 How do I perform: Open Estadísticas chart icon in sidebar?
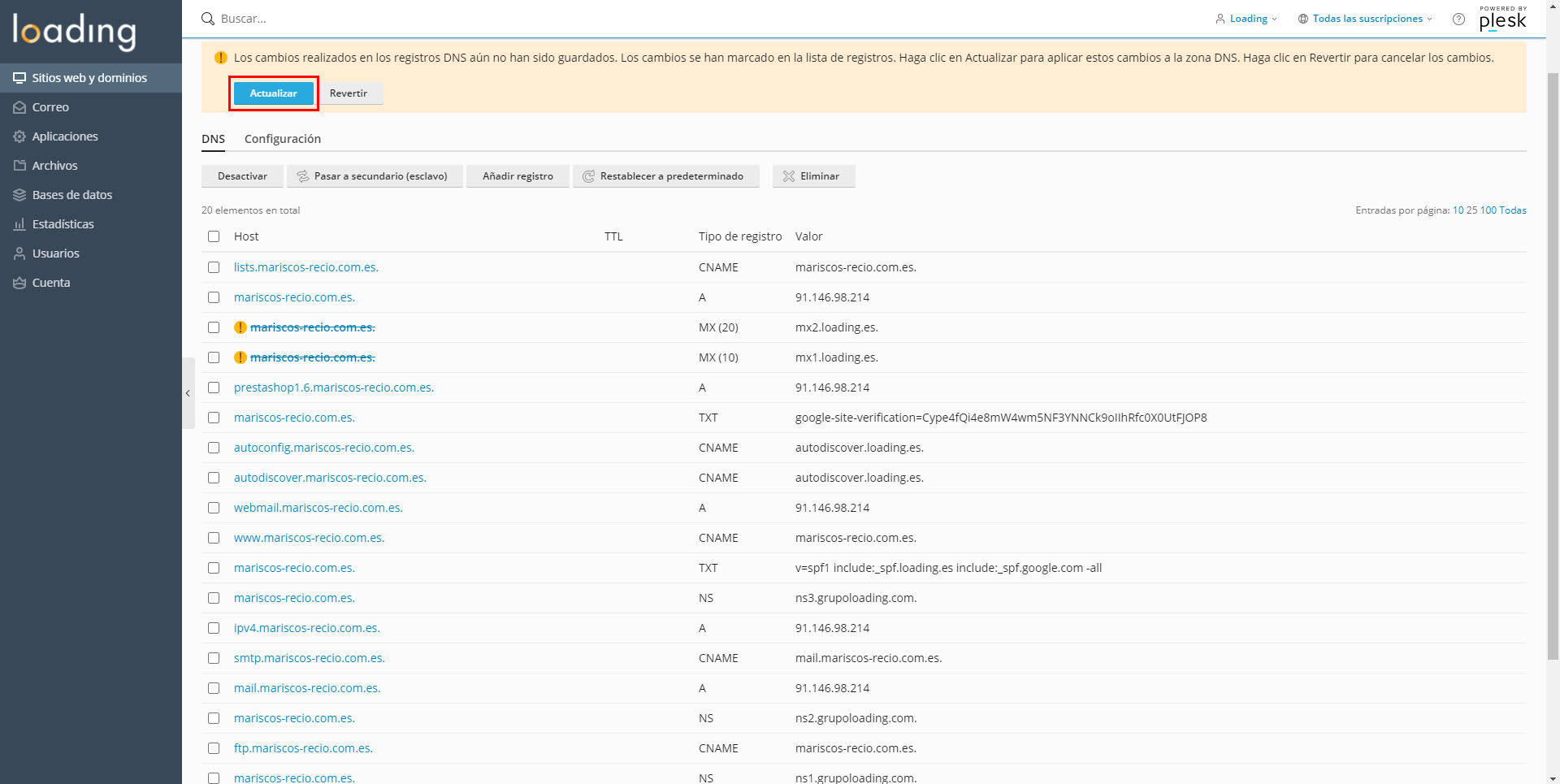(19, 224)
